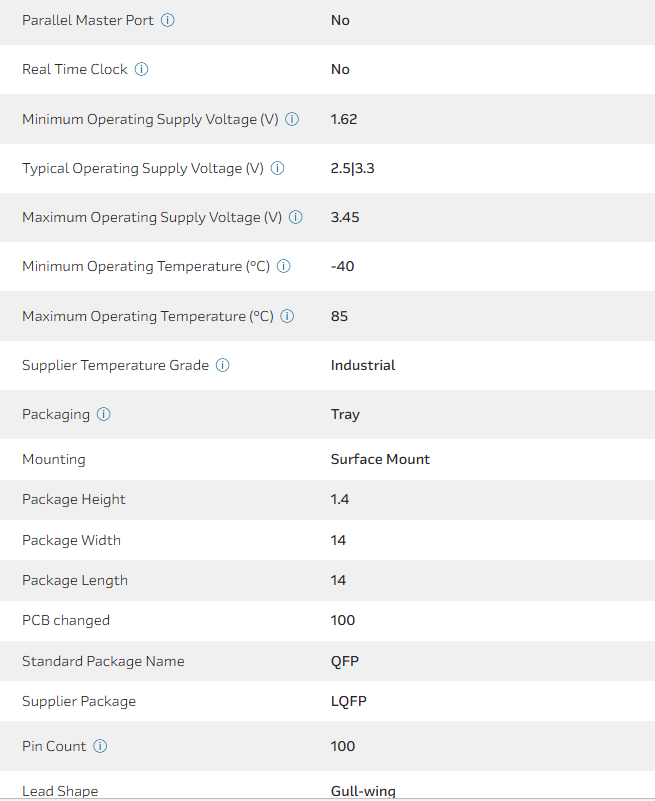Viewport: 655px width, 801px height.
Task: Click the 2.5|3.3 typical voltage value
Action: tap(352, 168)
